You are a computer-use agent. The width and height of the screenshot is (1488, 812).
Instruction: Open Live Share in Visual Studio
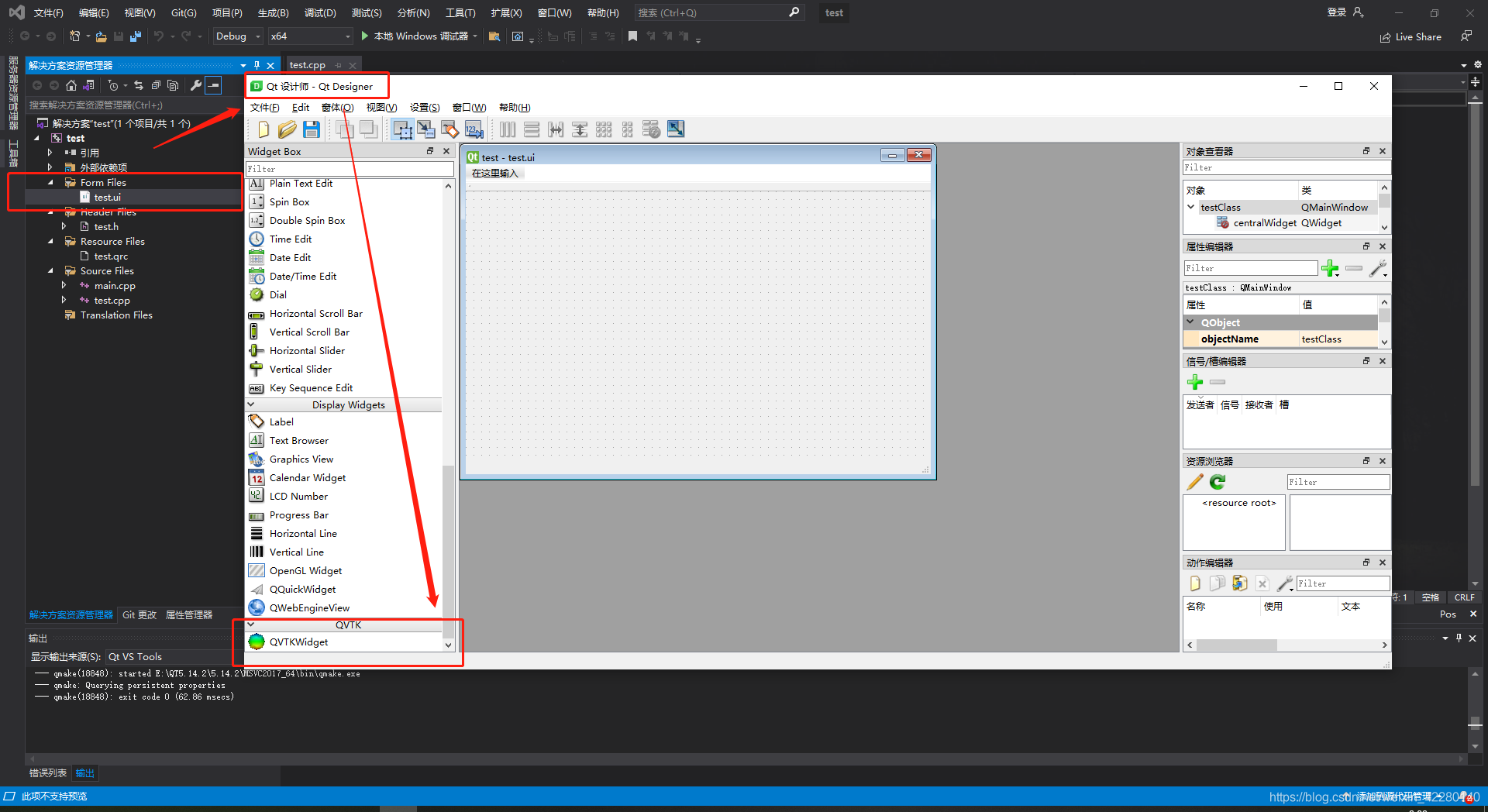pyautogui.click(x=1410, y=37)
